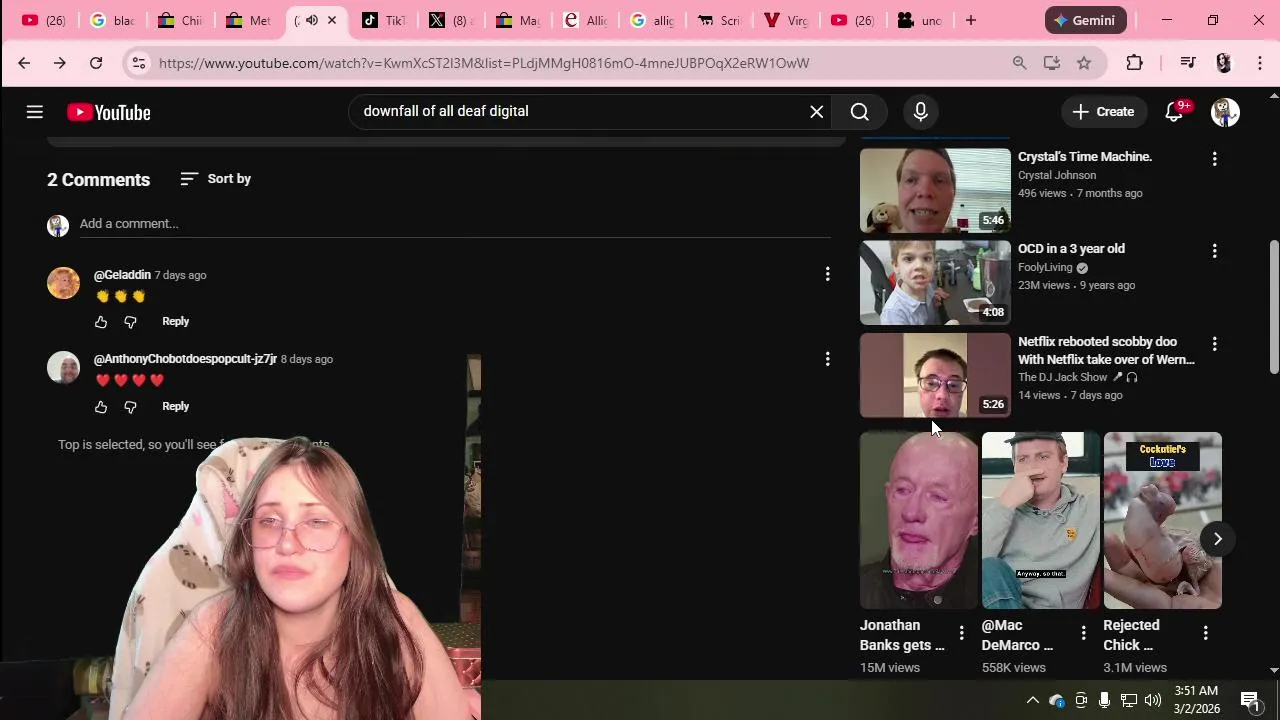Go back with browser back arrow
The height and width of the screenshot is (720, 1280).
[x=24, y=63]
